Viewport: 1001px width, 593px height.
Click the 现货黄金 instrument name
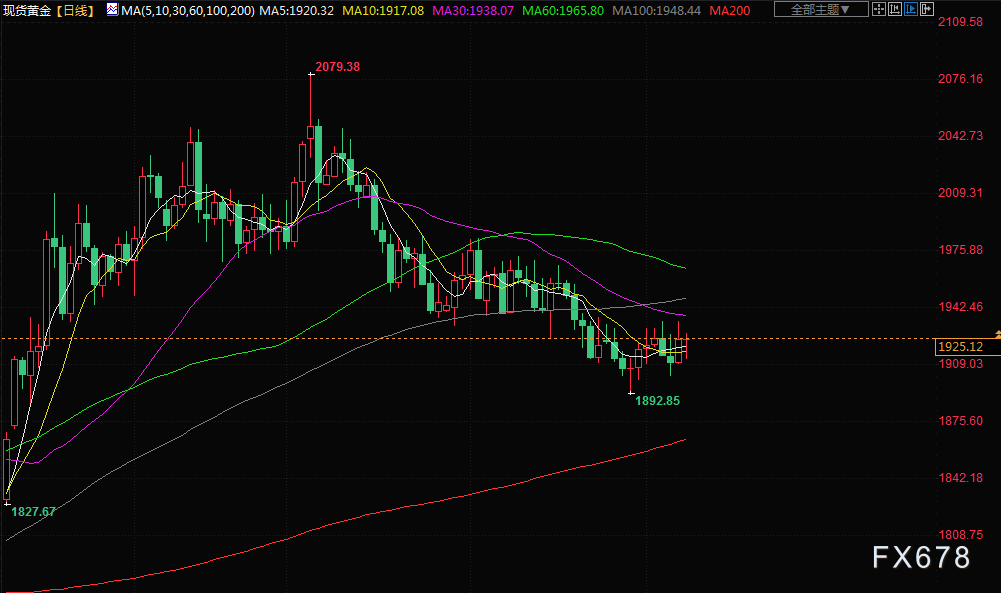(x=27, y=11)
